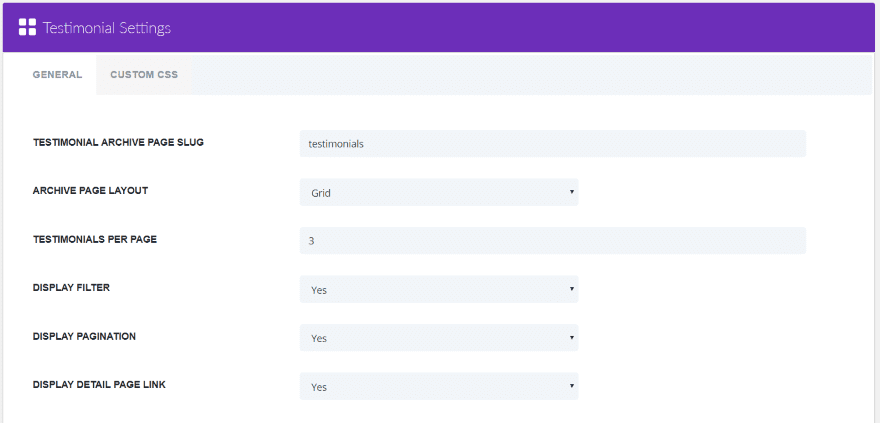This screenshot has width=880, height=423.
Task: Open the Custom CSS tab
Action: tap(144, 74)
